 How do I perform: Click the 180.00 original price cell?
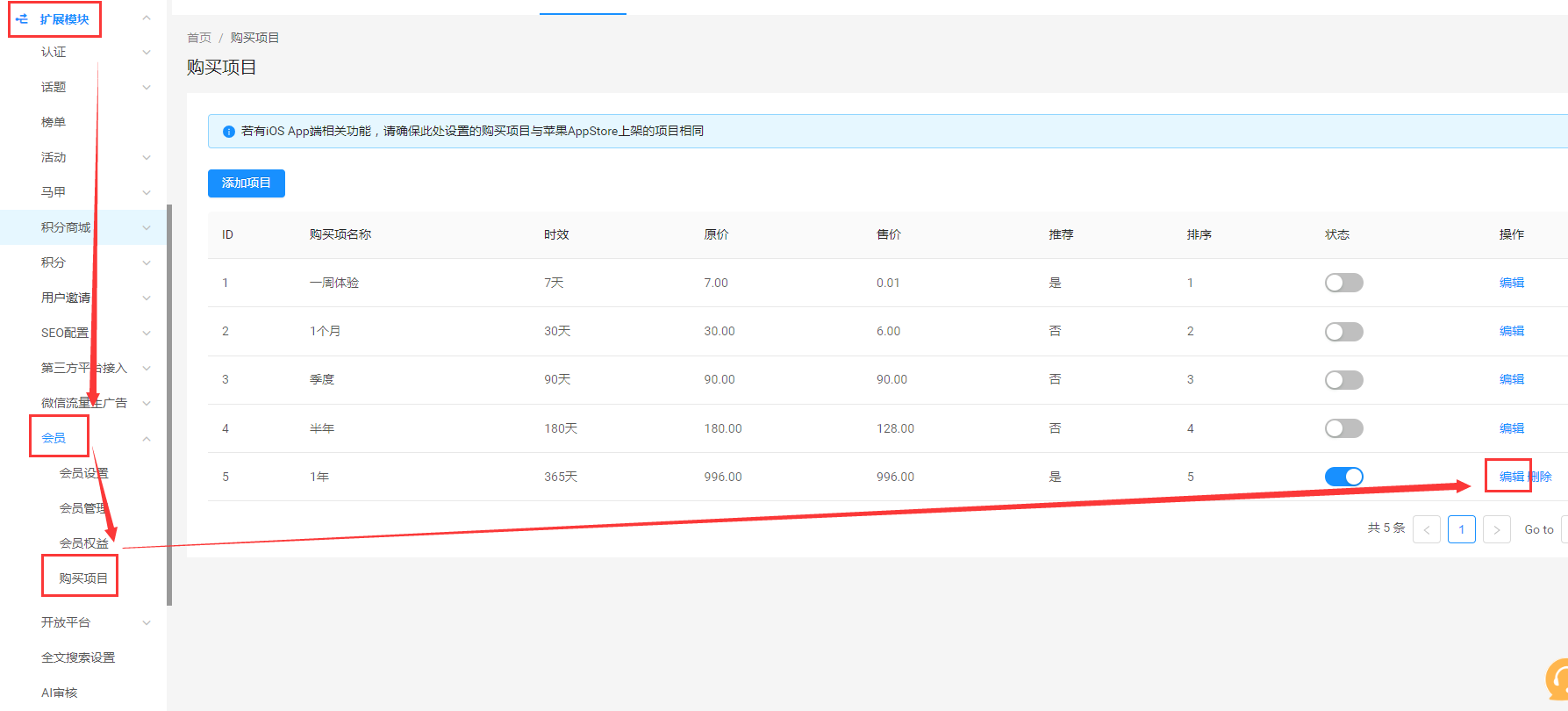click(723, 428)
